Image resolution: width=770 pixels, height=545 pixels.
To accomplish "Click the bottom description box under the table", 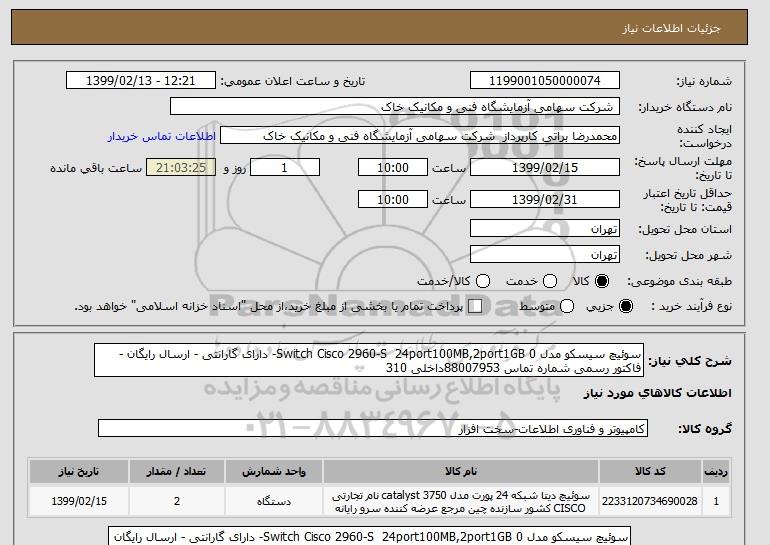I will pyautogui.click(x=369, y=536).
